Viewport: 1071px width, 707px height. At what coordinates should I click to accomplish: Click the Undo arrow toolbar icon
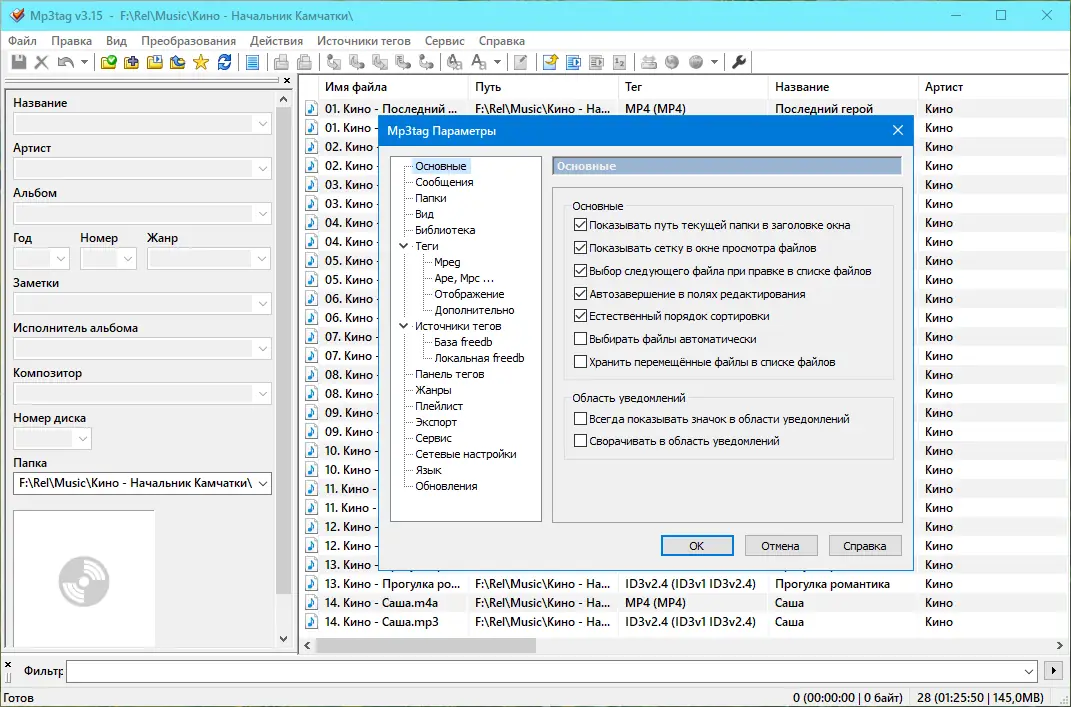pos(66,62)
